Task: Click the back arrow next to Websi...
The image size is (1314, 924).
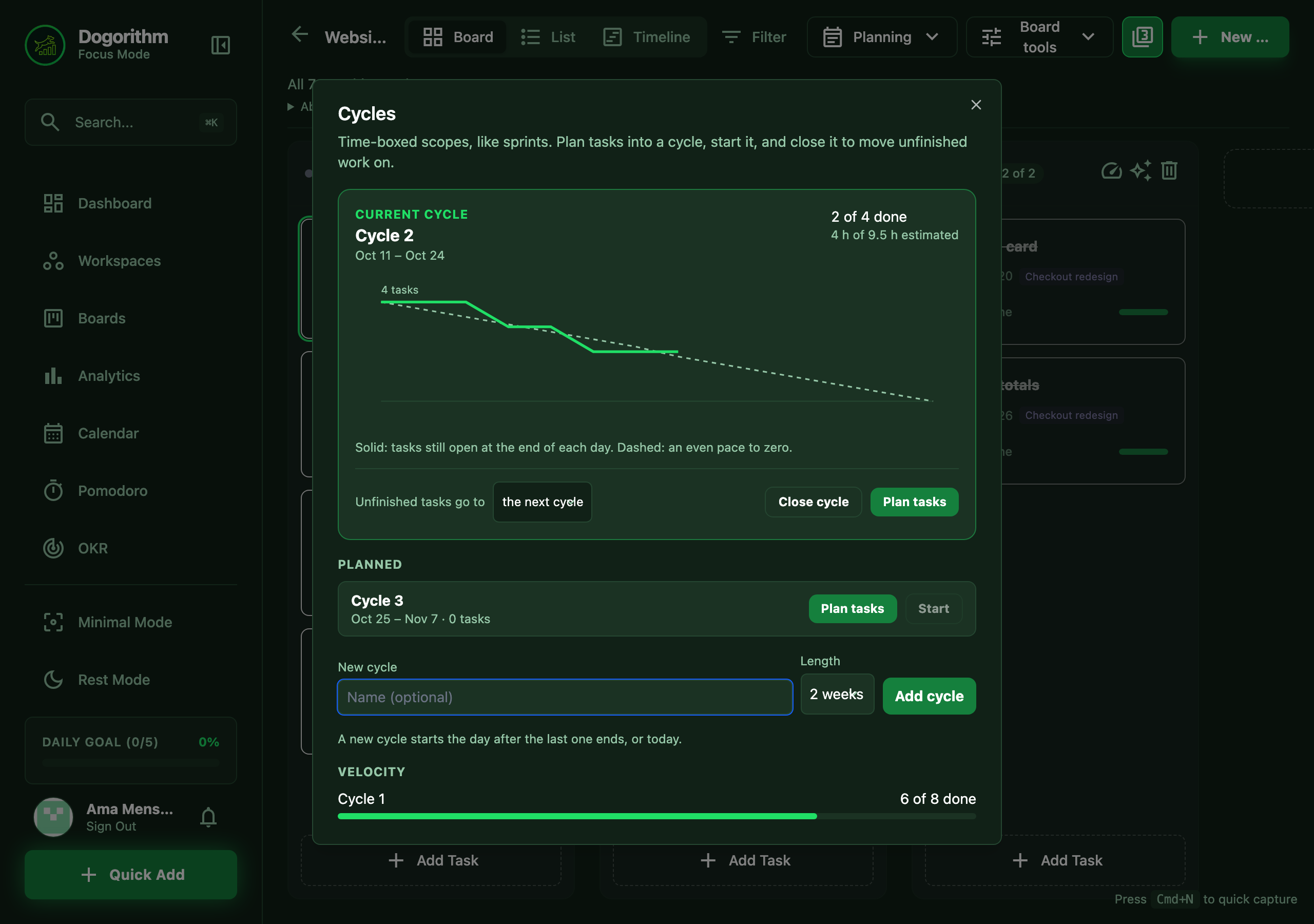Action: pos(300,35)
